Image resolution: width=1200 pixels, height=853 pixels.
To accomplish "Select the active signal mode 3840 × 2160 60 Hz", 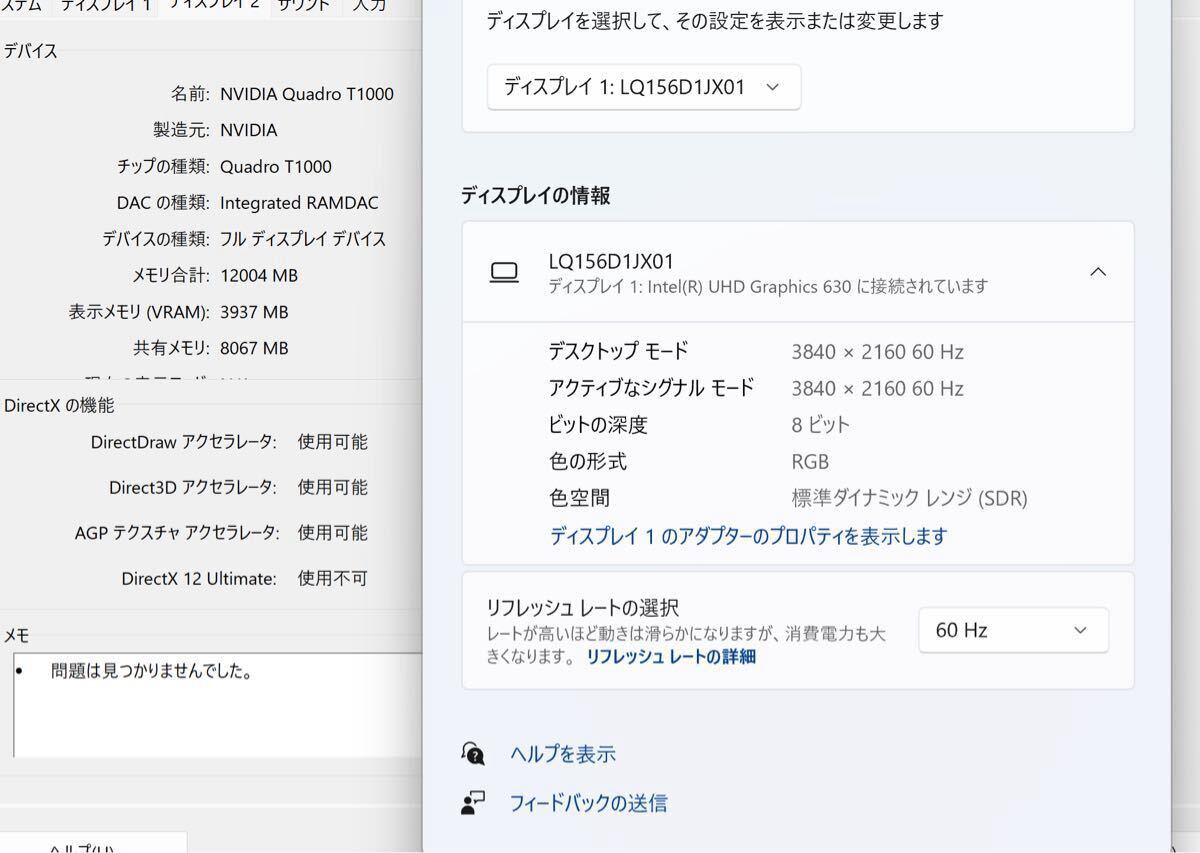I will pyautogui.click(x=878, y=388).
